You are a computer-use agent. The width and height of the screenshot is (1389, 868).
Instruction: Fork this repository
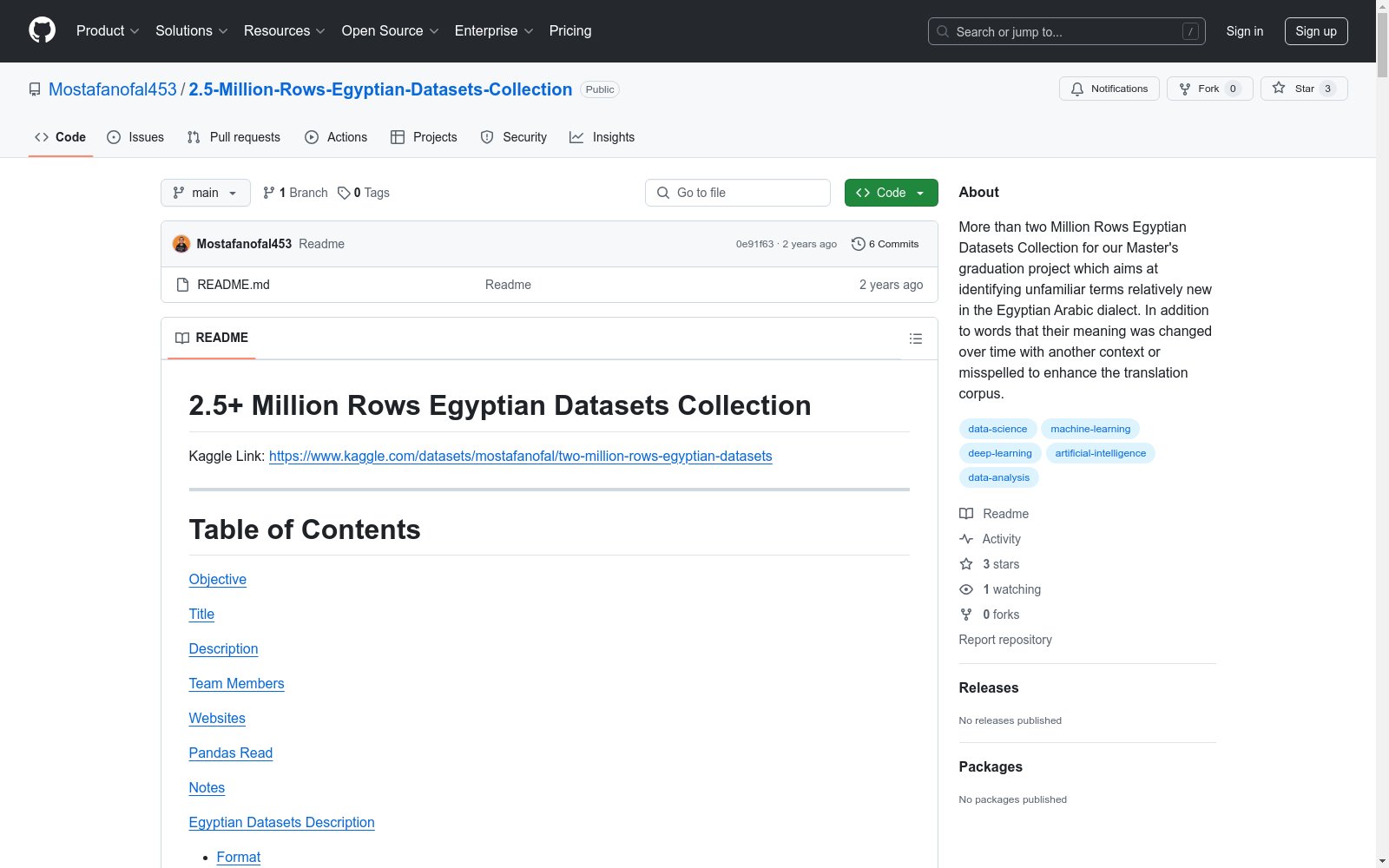[x=1210, y=89]
